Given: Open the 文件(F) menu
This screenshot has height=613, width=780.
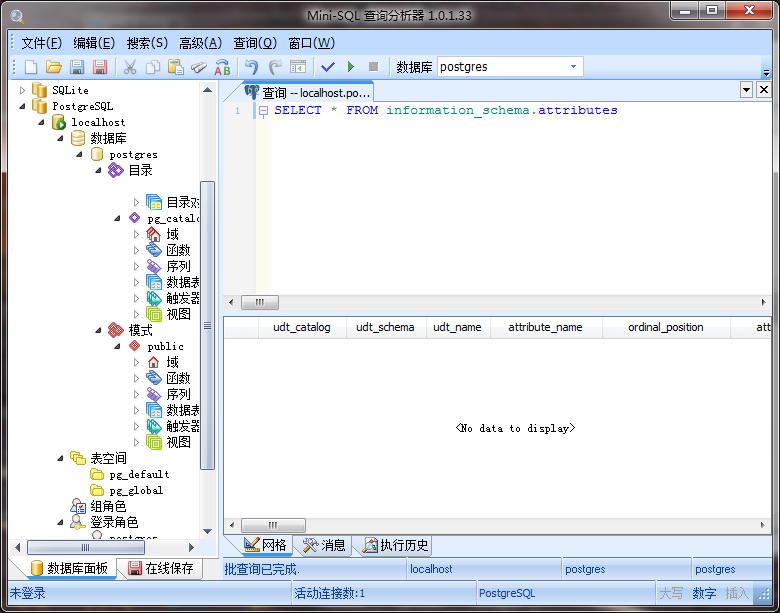Looking at the screenshot, I should point(41,43).
